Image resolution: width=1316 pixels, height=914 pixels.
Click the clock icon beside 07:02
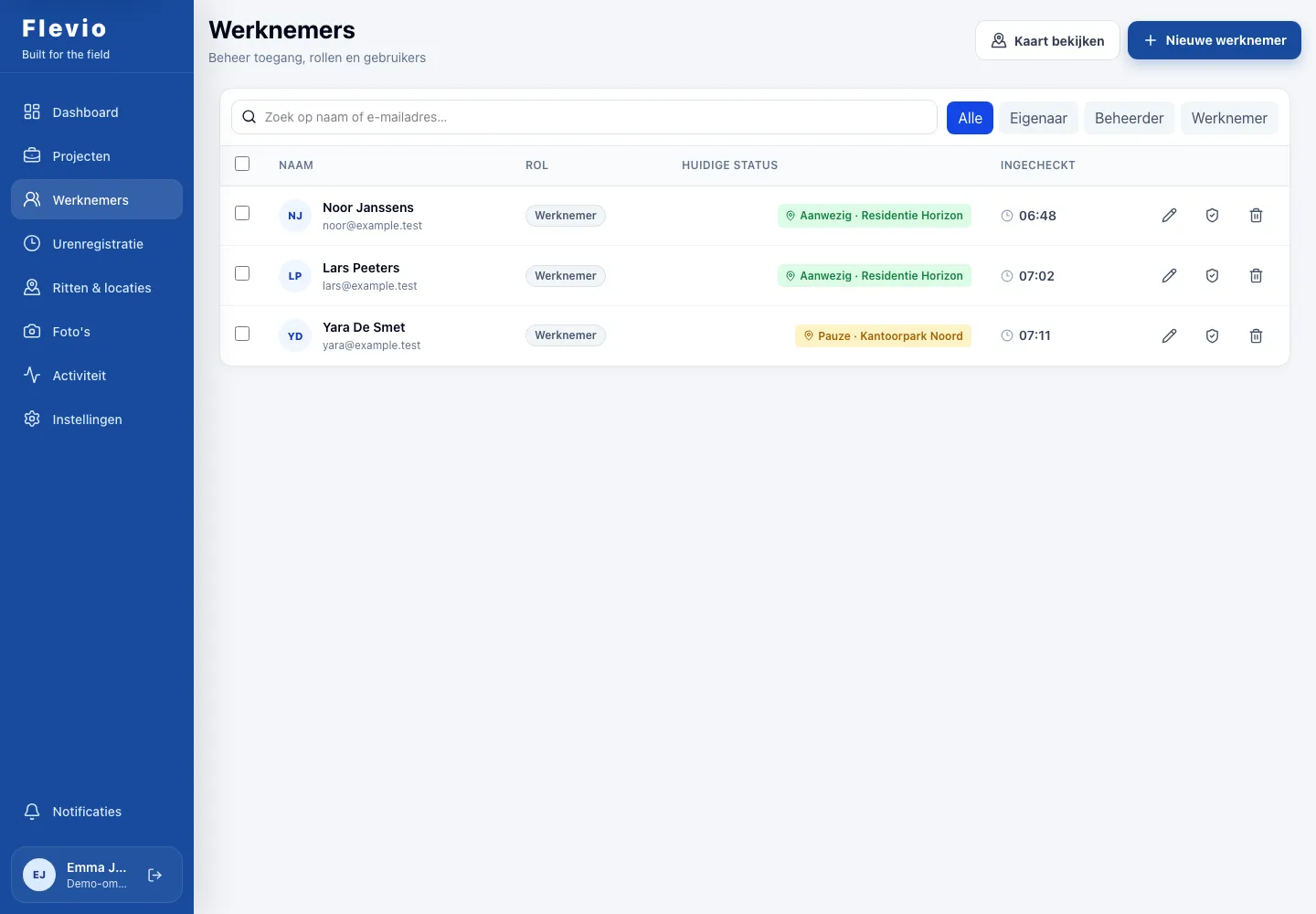[1007, 276]
